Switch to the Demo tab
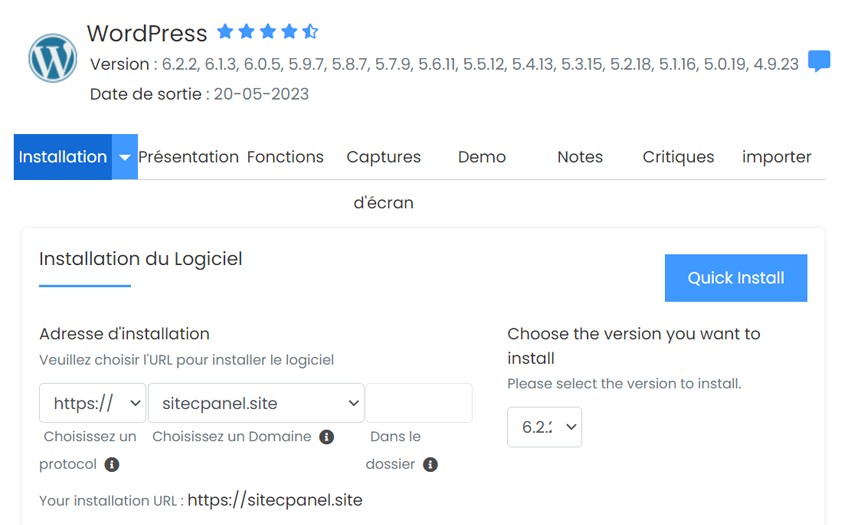This screenshot has height=525, width=848. coord(482,157)
